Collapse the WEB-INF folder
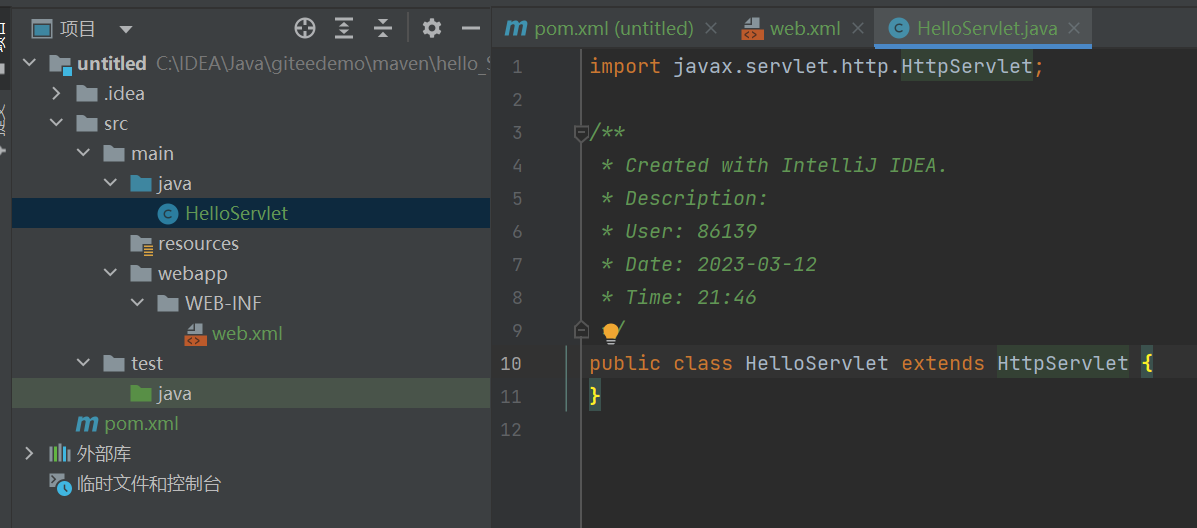Viewport: 1197px width, 528px height. [x=137, y=303]
